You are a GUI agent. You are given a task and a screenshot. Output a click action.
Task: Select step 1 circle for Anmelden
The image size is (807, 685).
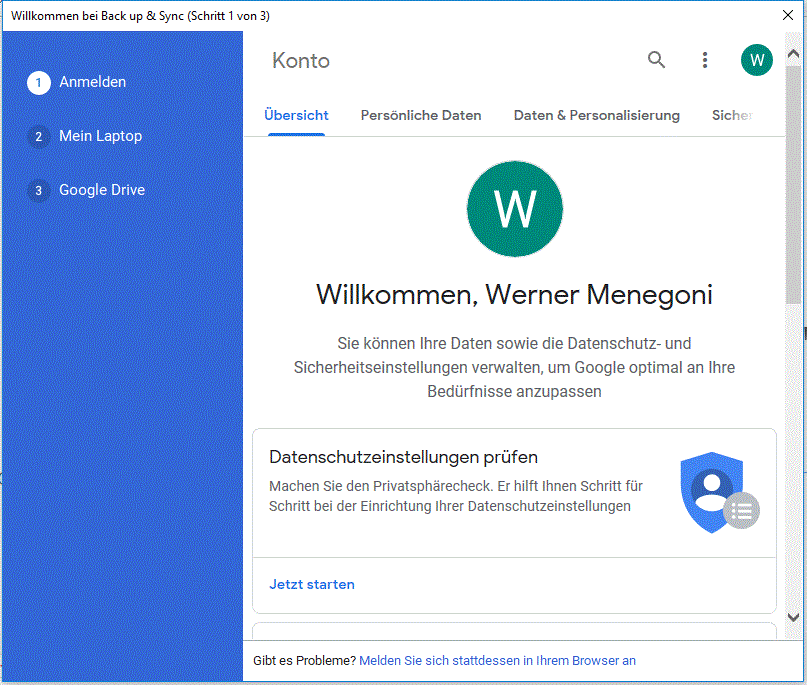coord(39,82)
